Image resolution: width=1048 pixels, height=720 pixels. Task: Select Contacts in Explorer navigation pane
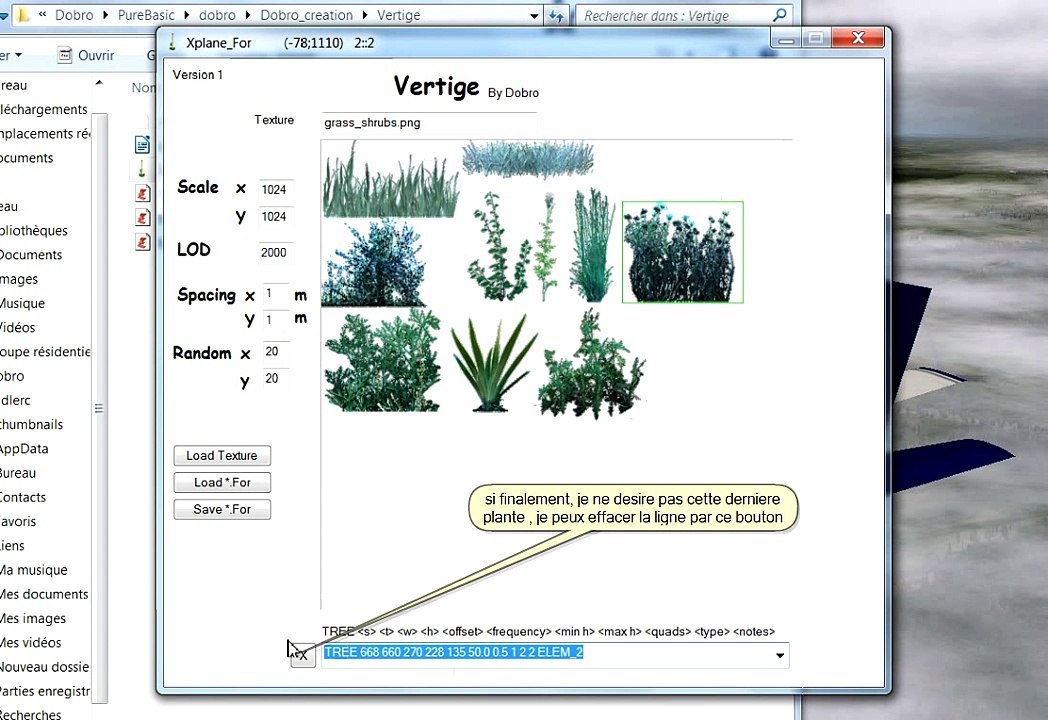tap(23, 497)
